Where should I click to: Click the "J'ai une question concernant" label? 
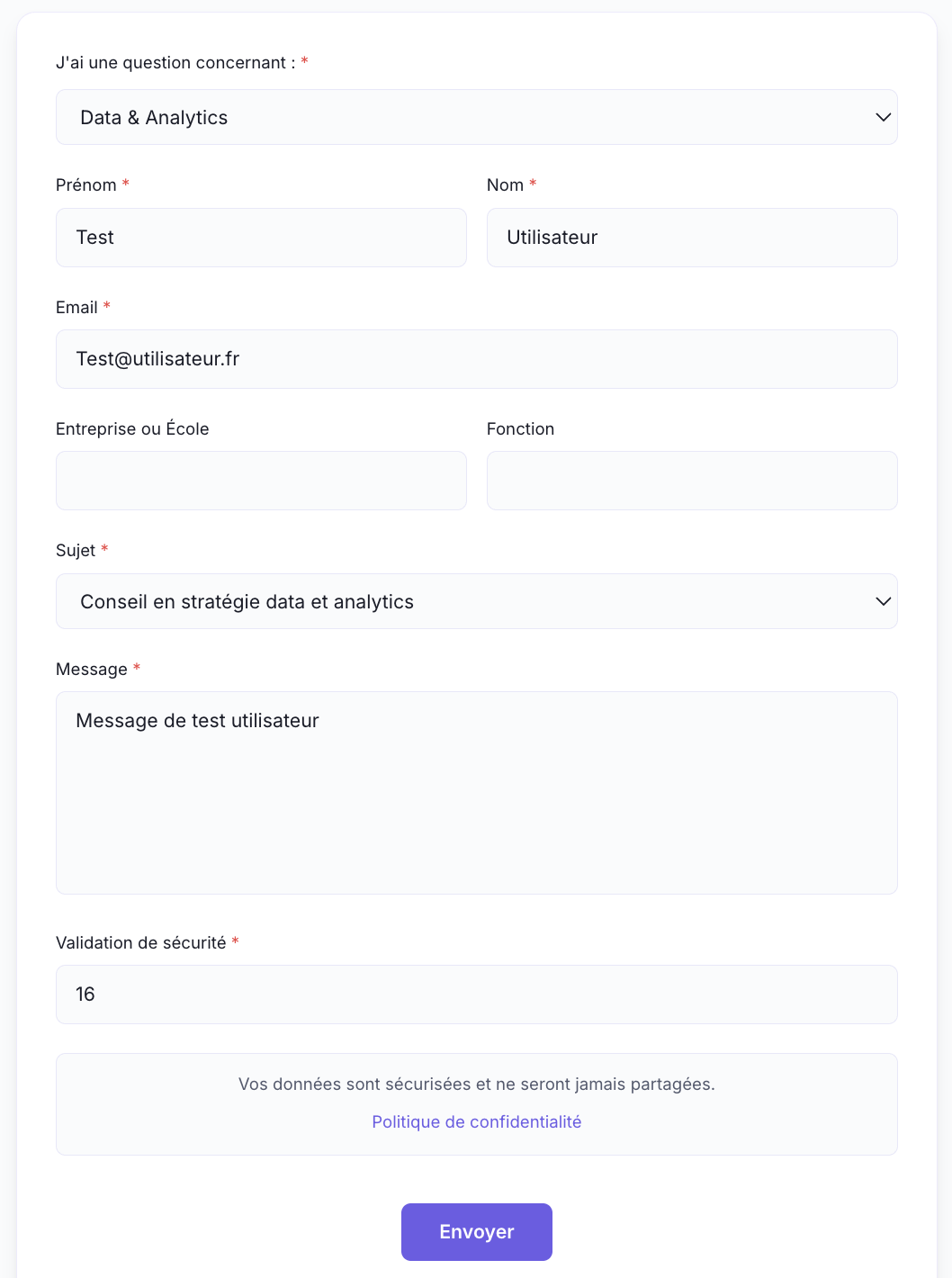tap(175, 63)
